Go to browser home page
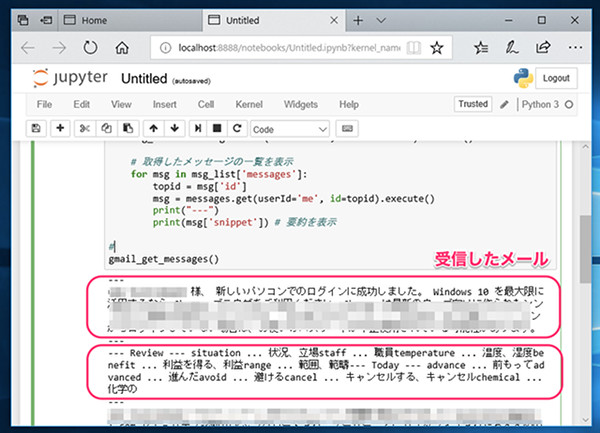This screenshot has height=433, width=600. click(x=122, y=48)
